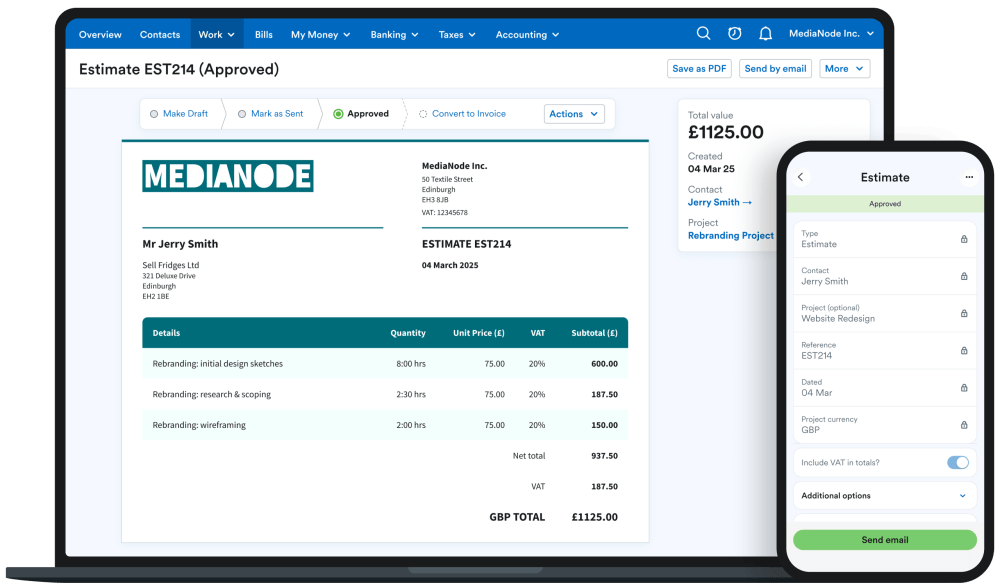
Task: Click the Mr Jerry Smith recipient name
Action: point(180,244)
